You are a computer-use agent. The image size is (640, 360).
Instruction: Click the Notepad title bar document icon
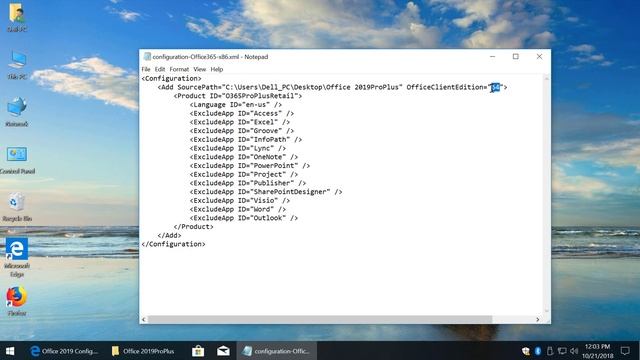point(147,57)
